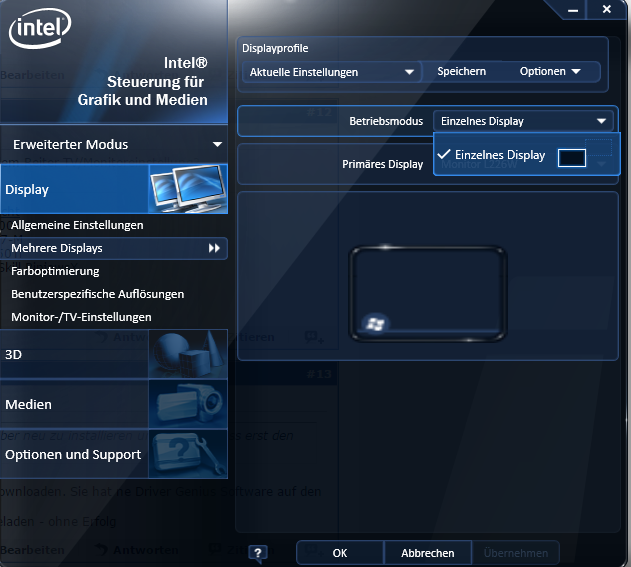Select Mehrere Displays submenu item
This screenshot has width=631, height=567.
pyautogui.click(x=114, y=248)
